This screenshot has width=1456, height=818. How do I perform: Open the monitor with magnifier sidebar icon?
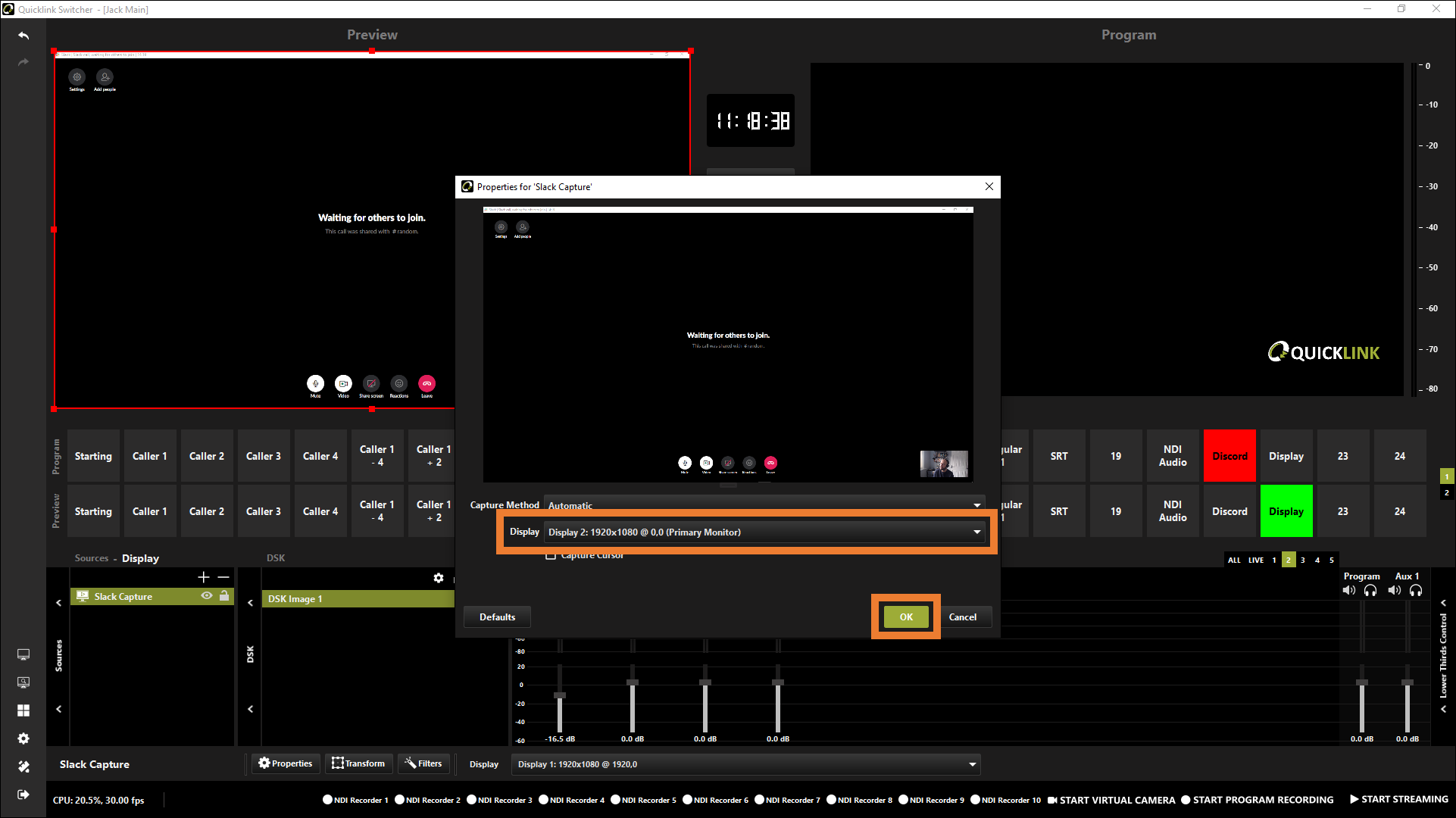(23, 682)
